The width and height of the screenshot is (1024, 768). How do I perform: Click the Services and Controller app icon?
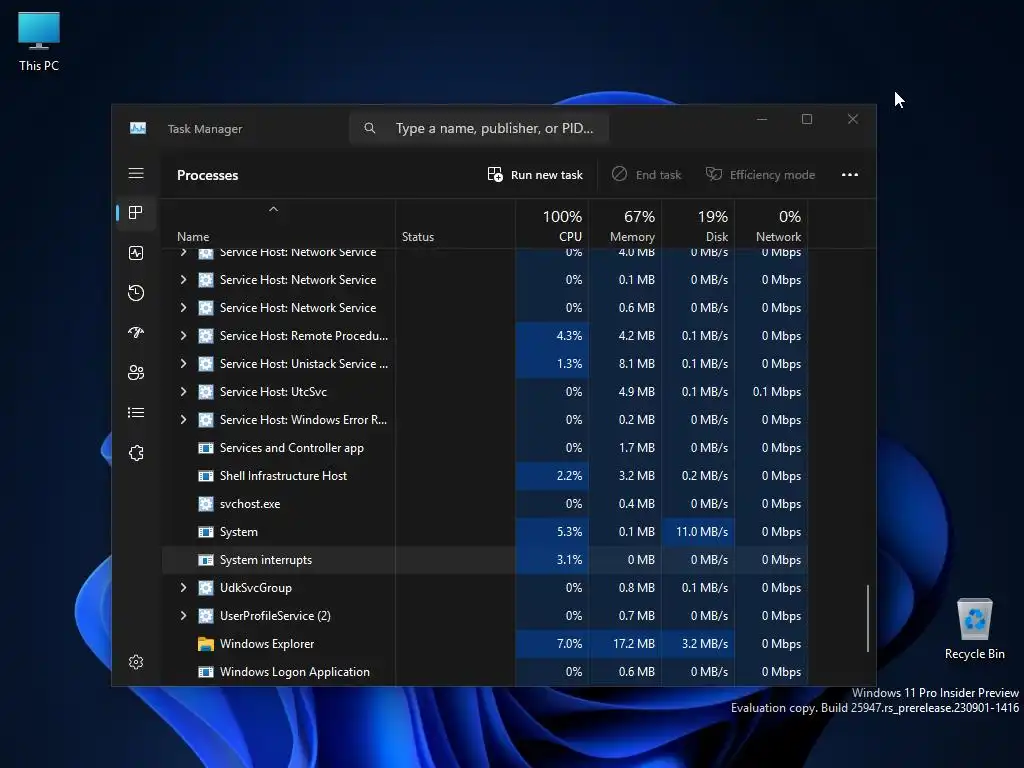tap(206, 448)
